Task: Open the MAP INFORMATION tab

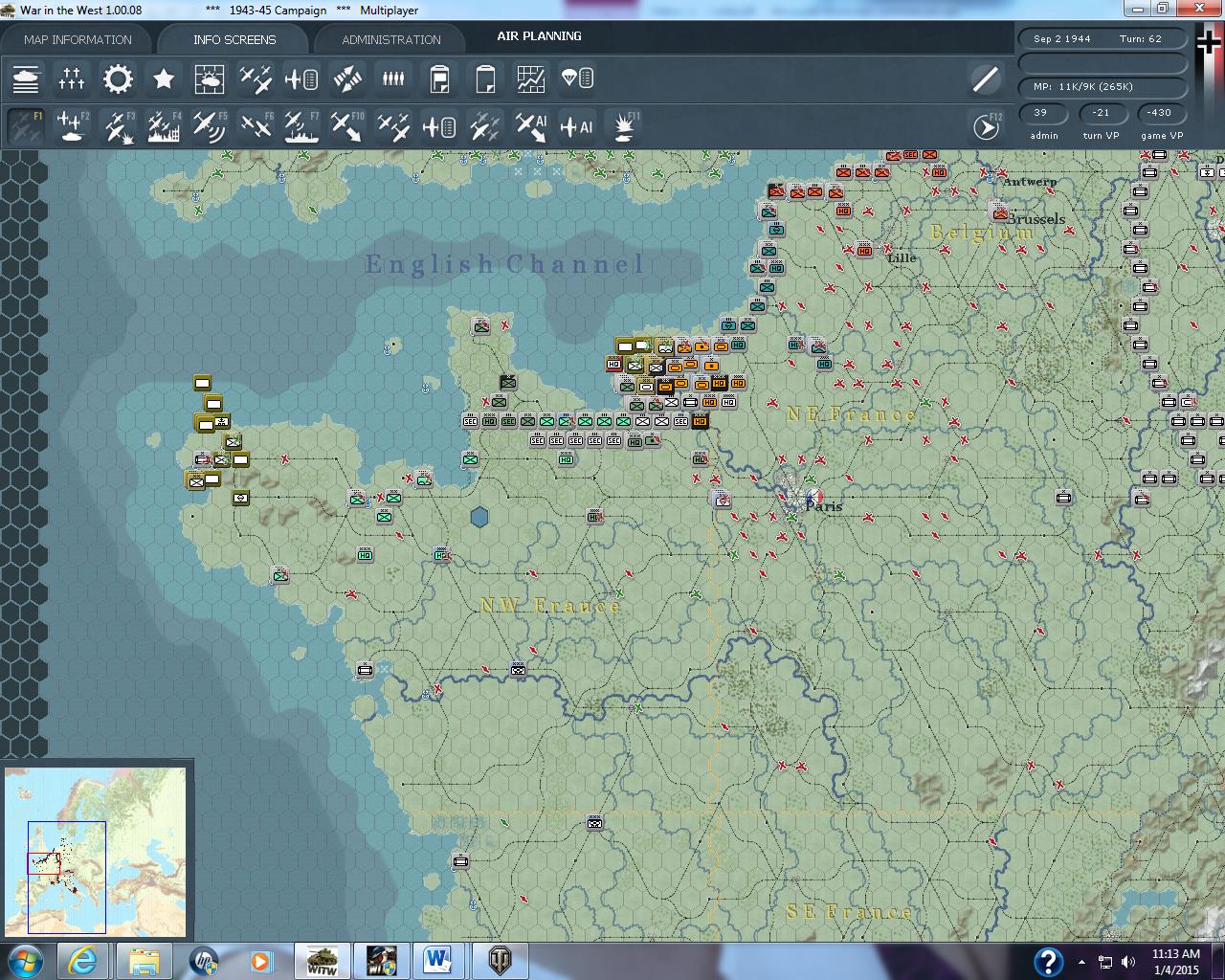Action: (78, 39)
